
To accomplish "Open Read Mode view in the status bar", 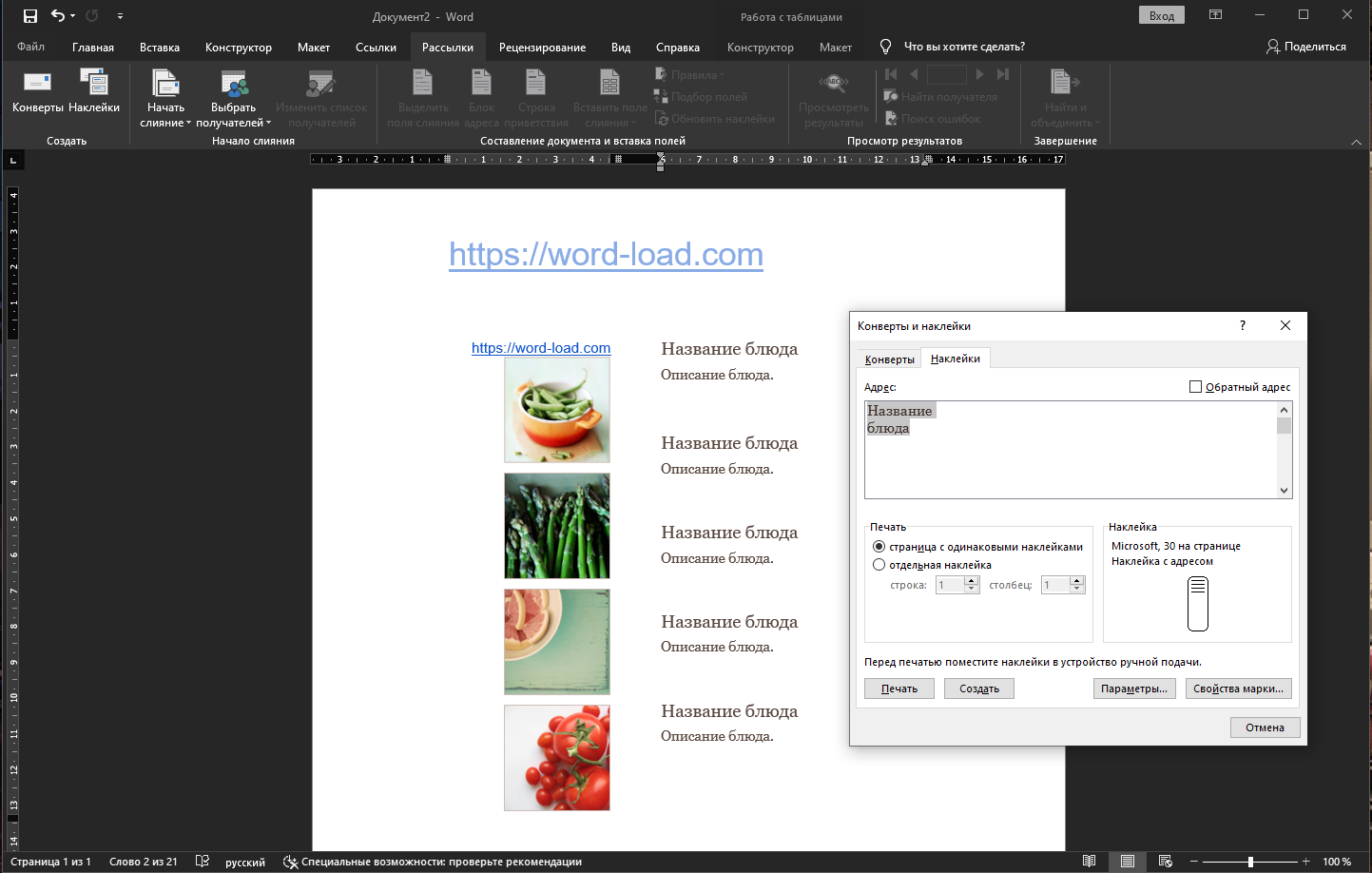I will coord(1090,862).
